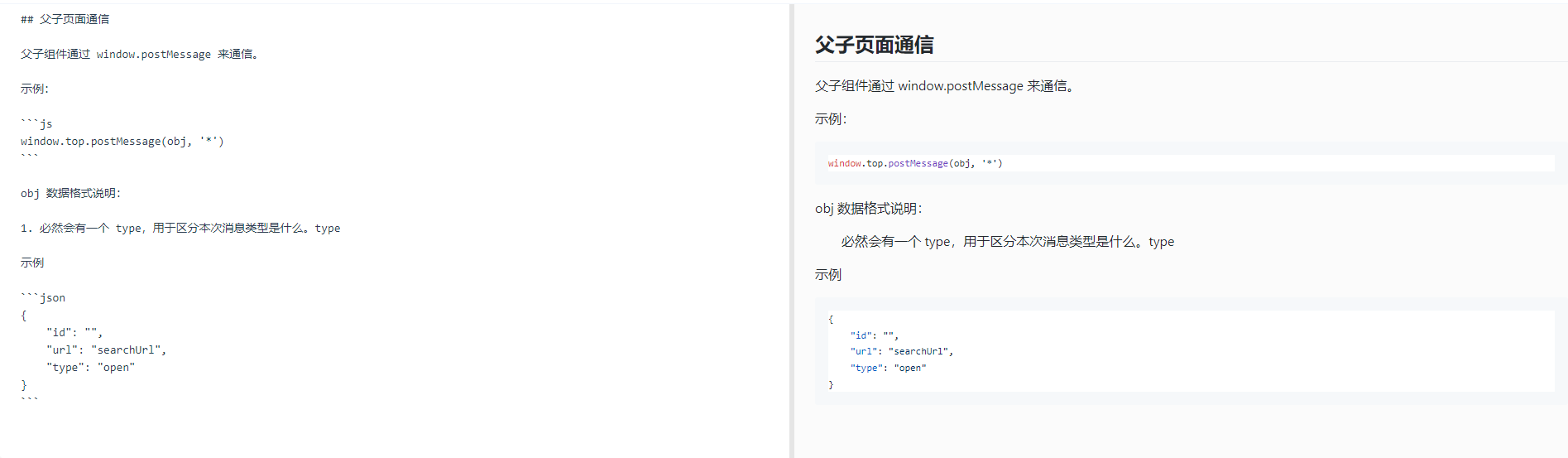Image resolution: width=1568 pixels, height=458 pixels.
Task: Click the first '示例:' line in editor
Action: pos(35,89)
